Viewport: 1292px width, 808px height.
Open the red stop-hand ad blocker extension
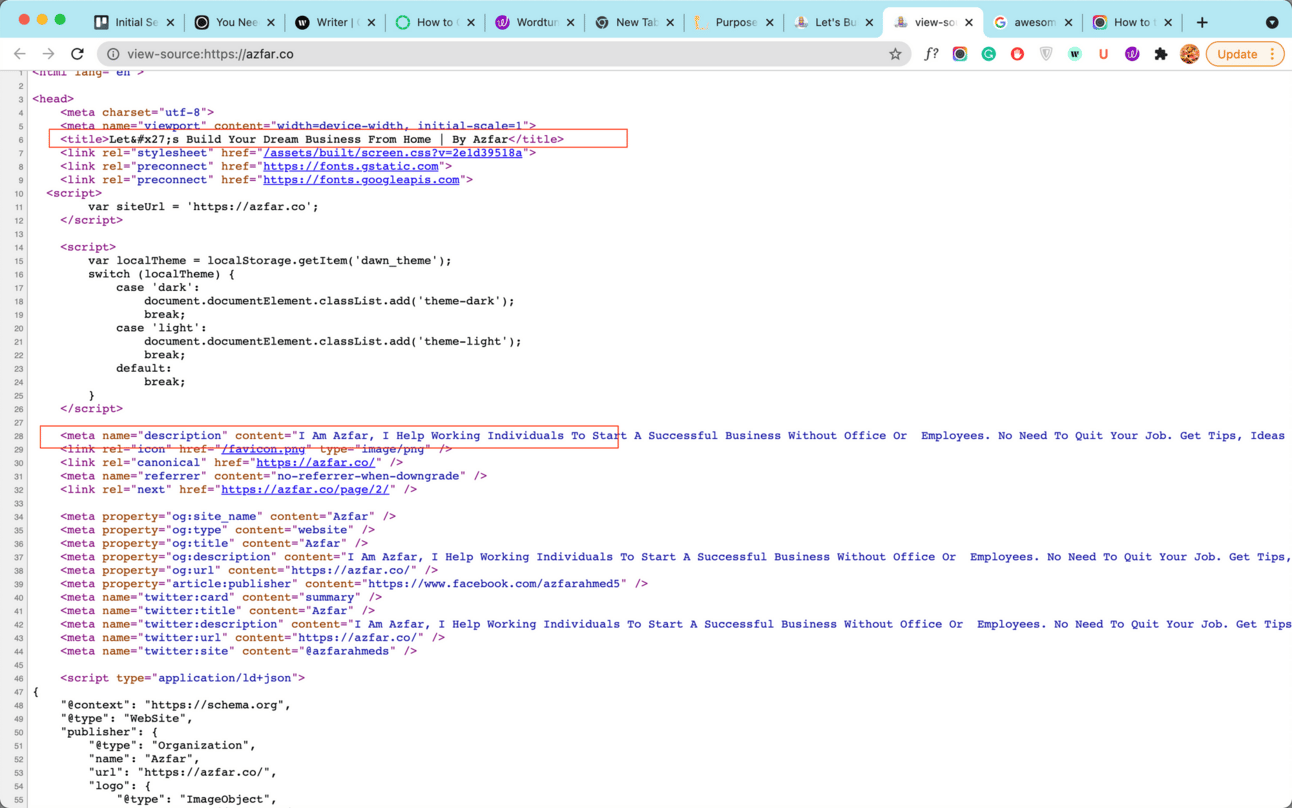click(x=1017, y=54)
